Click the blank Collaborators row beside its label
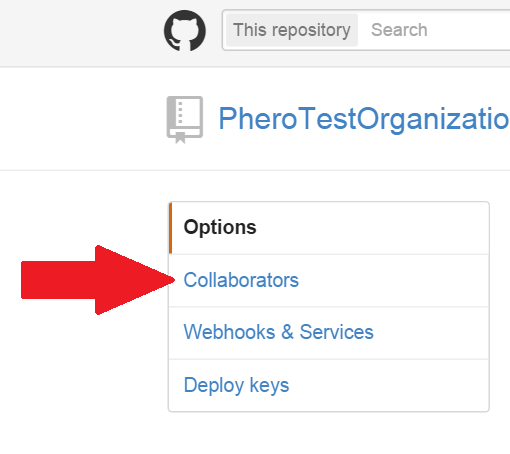 [x=393, y=280]
